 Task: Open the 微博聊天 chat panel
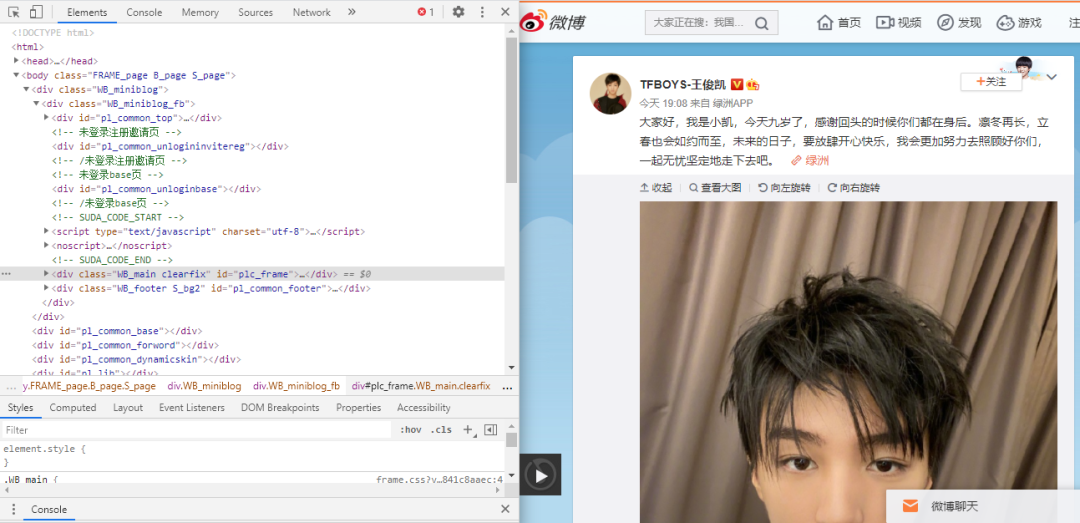tap(983, 506)
